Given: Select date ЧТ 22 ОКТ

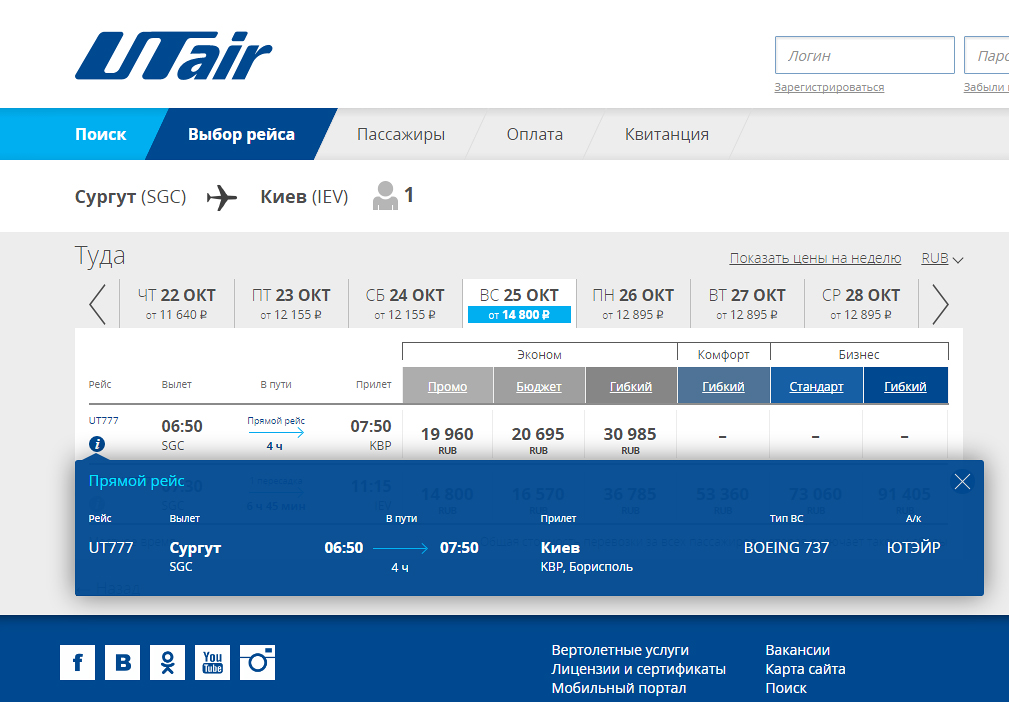Looking at the screenshot, I should tap(177, 304).
